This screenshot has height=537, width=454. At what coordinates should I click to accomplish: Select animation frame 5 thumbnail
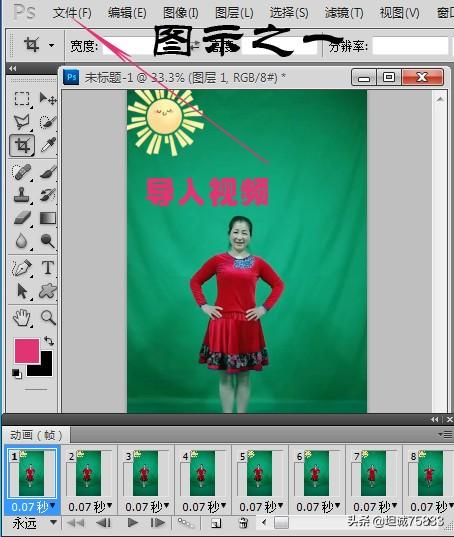click(x=259, y=474)
